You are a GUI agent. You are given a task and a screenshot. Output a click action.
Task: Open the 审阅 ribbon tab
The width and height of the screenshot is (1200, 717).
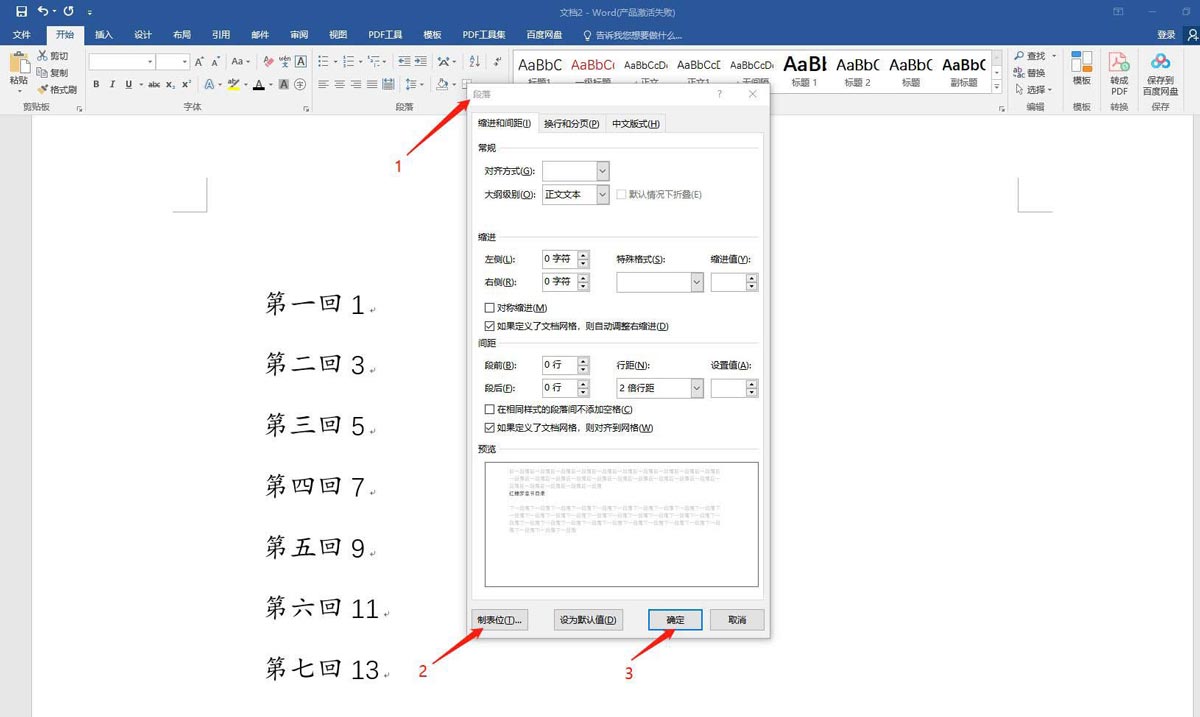coord(299,35)
